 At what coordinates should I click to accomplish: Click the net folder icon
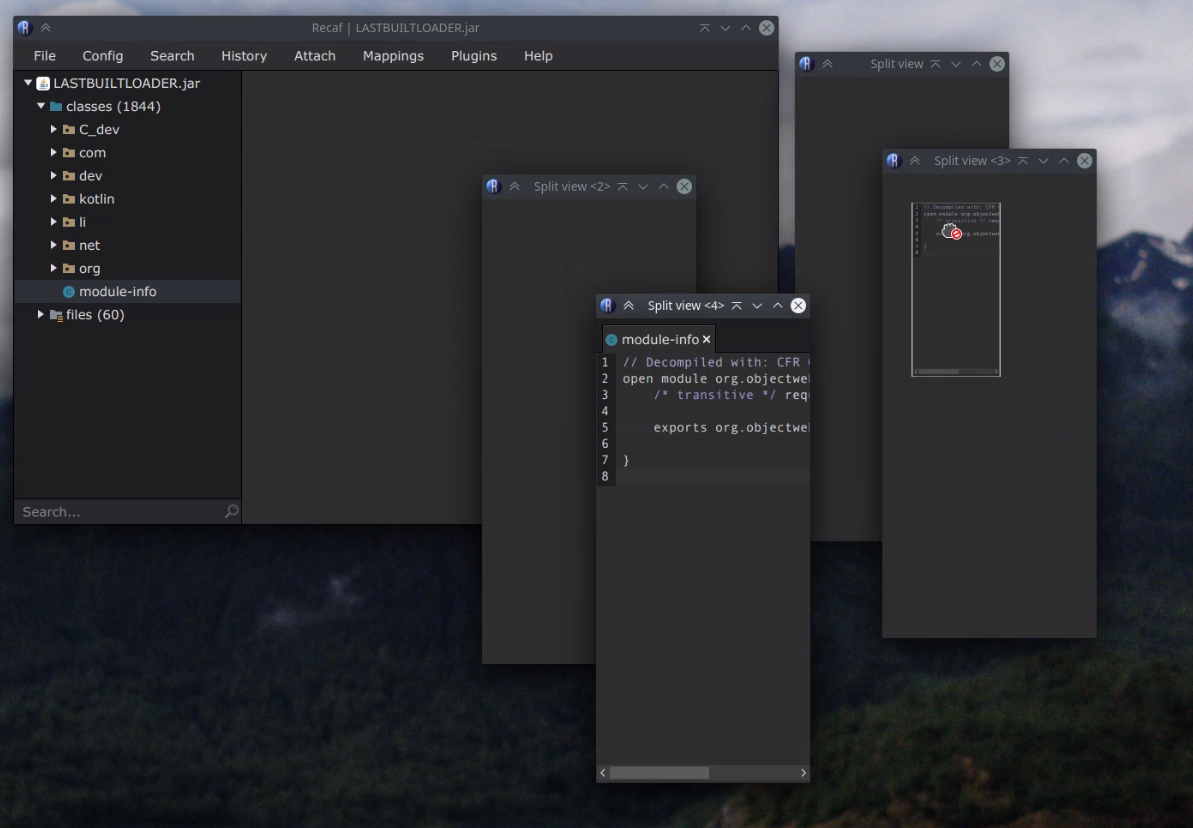click(68, 246)
